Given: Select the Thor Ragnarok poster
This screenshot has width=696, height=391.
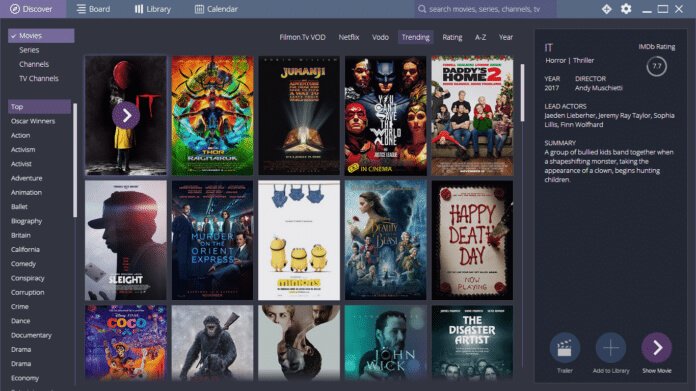Looking at the screenshot, I should tap(212, 115).
